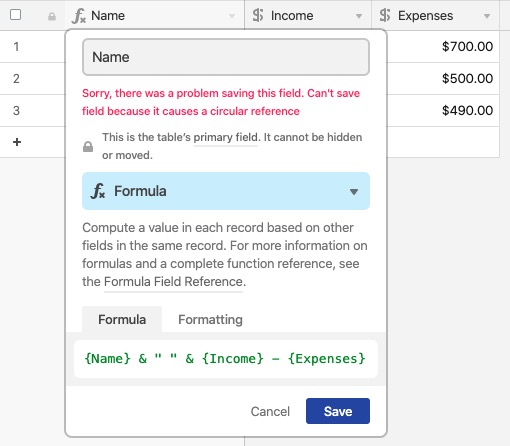The image size is (510, 446).
Task: Open the Expenses column dropdown arrow
Action: (487, 16)
